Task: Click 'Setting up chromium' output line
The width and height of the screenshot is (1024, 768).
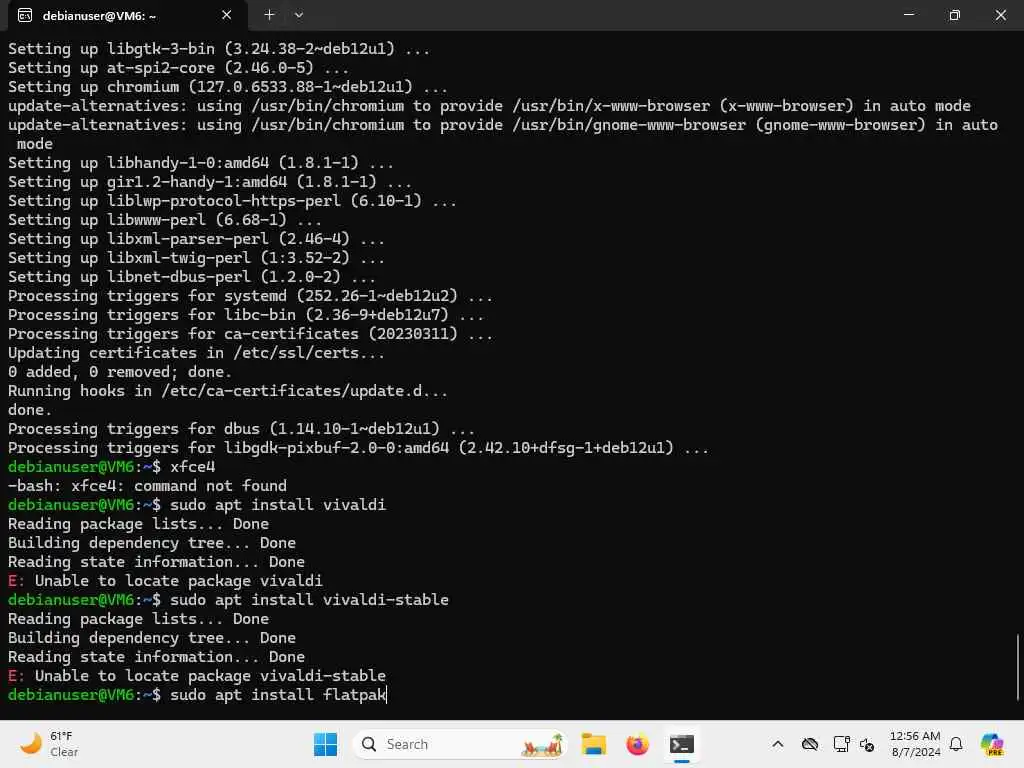Action: [x=227, y=87]
